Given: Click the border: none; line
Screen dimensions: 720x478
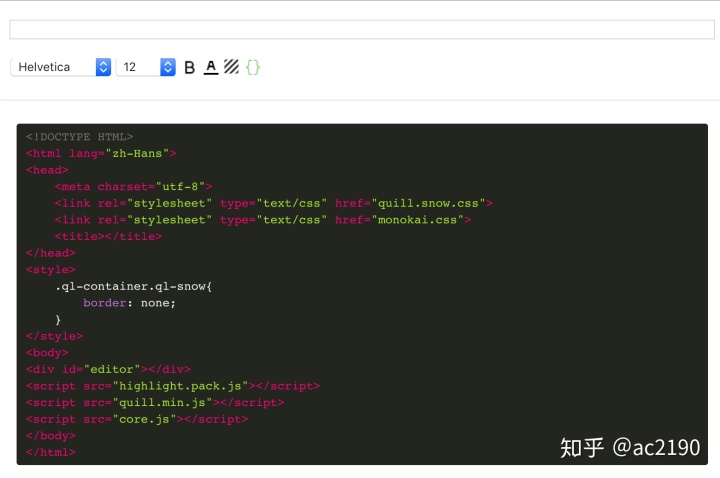Looking at the screenshot, I should coord(129,303).
